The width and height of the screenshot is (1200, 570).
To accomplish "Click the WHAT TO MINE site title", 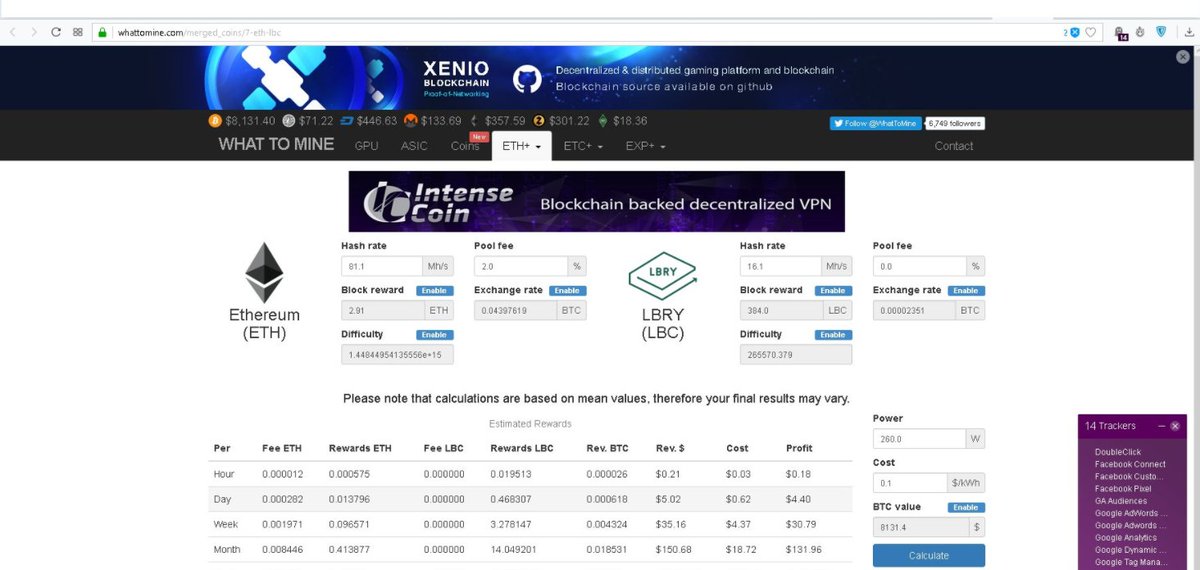I will tap(276, 144).
